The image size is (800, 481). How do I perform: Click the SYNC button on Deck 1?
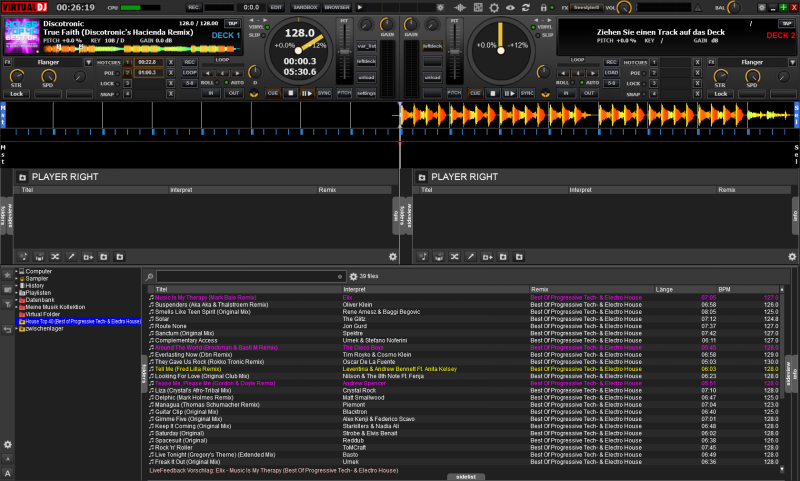(324, 93)
